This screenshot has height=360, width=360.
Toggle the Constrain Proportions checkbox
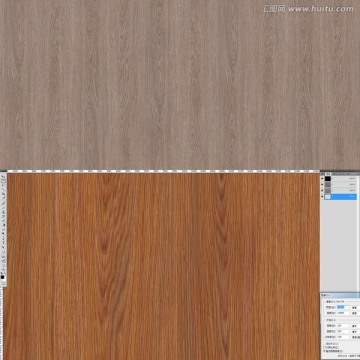pos(324,347)
